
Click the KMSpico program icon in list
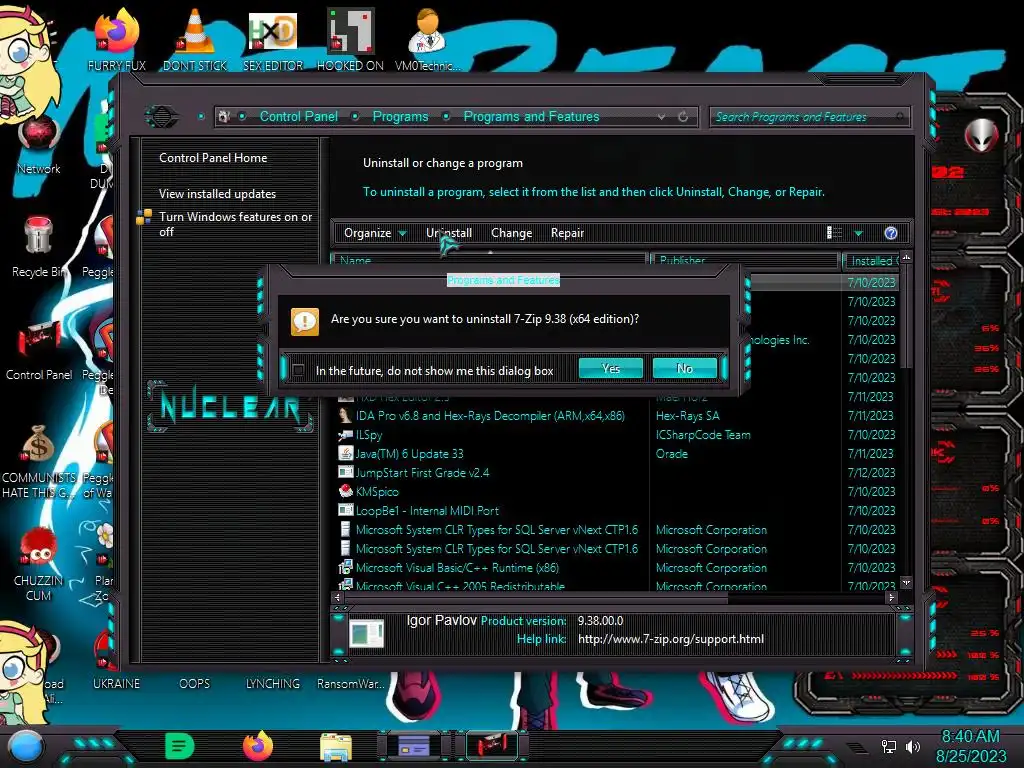pyautogui.click(x=345, y=491)
